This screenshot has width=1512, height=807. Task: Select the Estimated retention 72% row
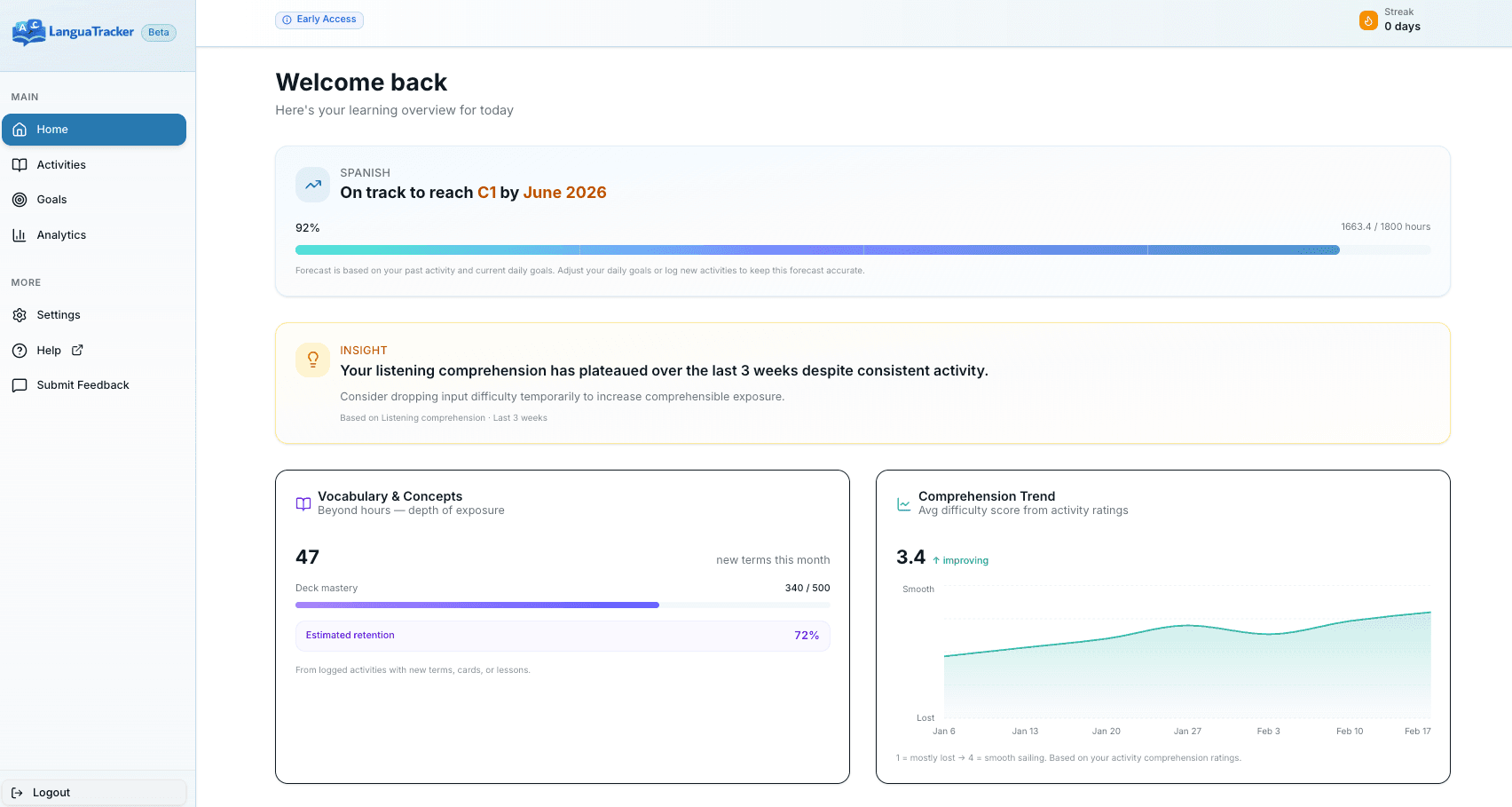[562, 636]
